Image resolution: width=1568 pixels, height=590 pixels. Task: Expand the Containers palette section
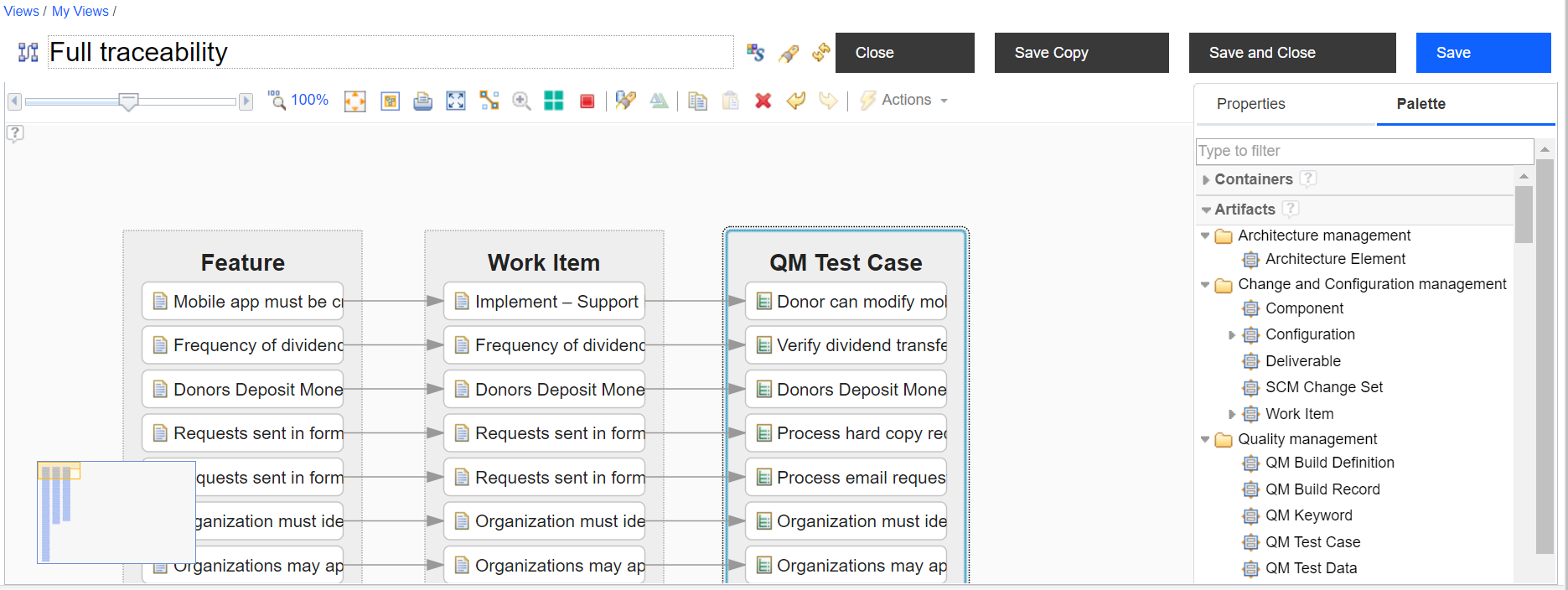click(1206, 179)
